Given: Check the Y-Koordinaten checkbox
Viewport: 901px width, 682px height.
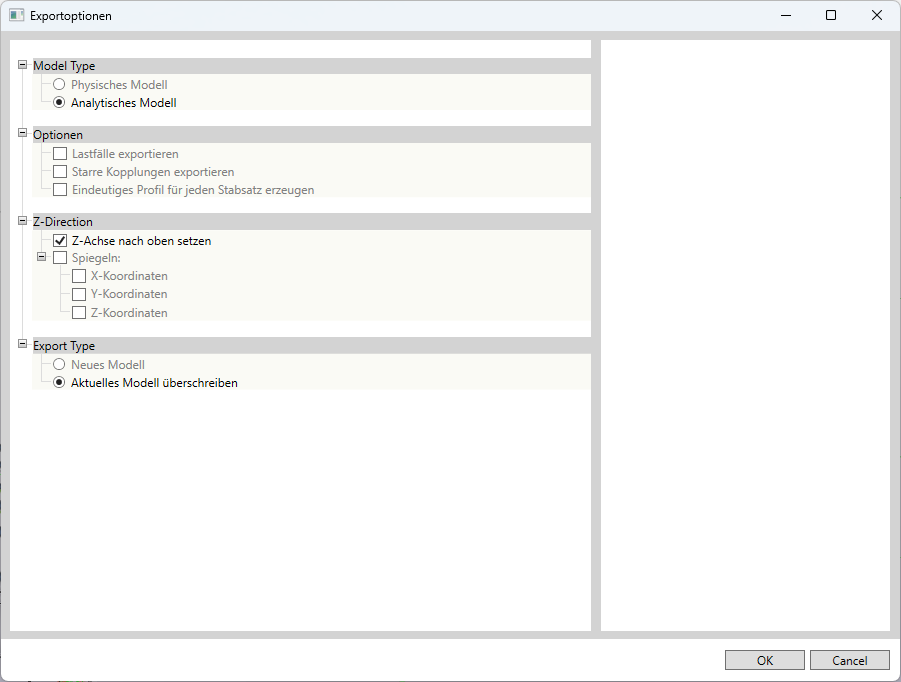Looking at the screenshot, I should click(79, 294).
